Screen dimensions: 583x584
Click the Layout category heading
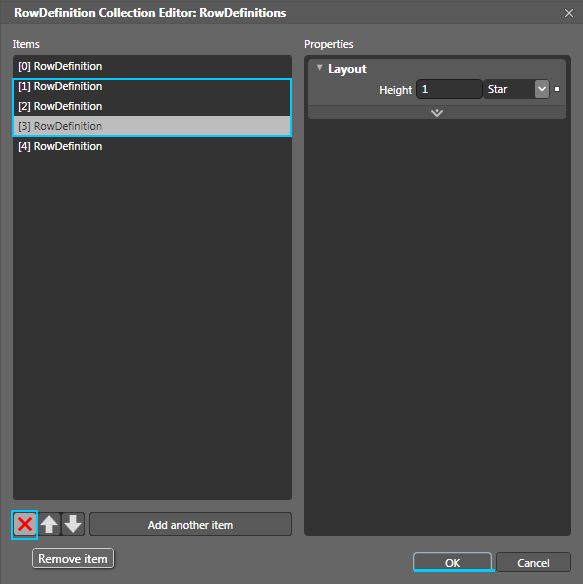pos(347,69)
